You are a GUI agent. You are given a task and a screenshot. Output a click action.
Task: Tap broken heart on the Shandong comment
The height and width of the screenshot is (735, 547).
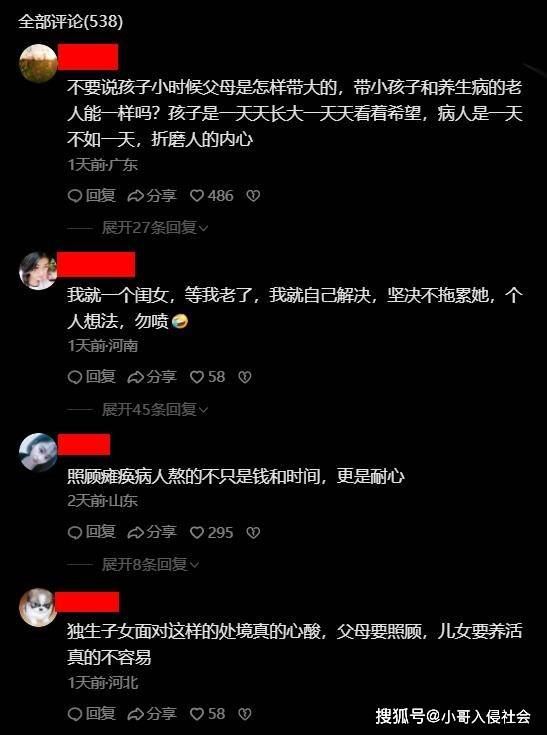pos(253,532)
